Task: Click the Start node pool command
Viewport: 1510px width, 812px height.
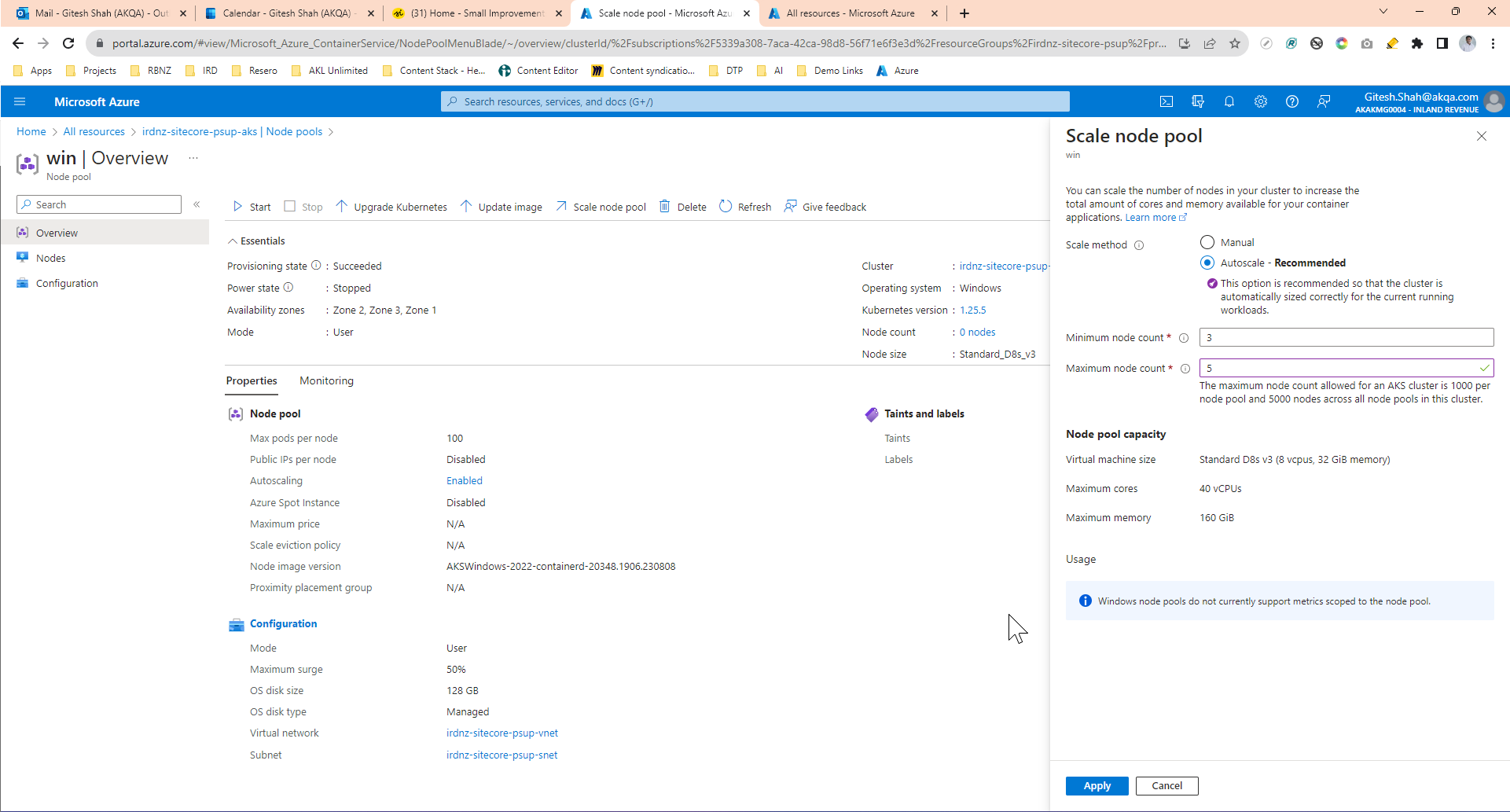Action: point(252,207)
